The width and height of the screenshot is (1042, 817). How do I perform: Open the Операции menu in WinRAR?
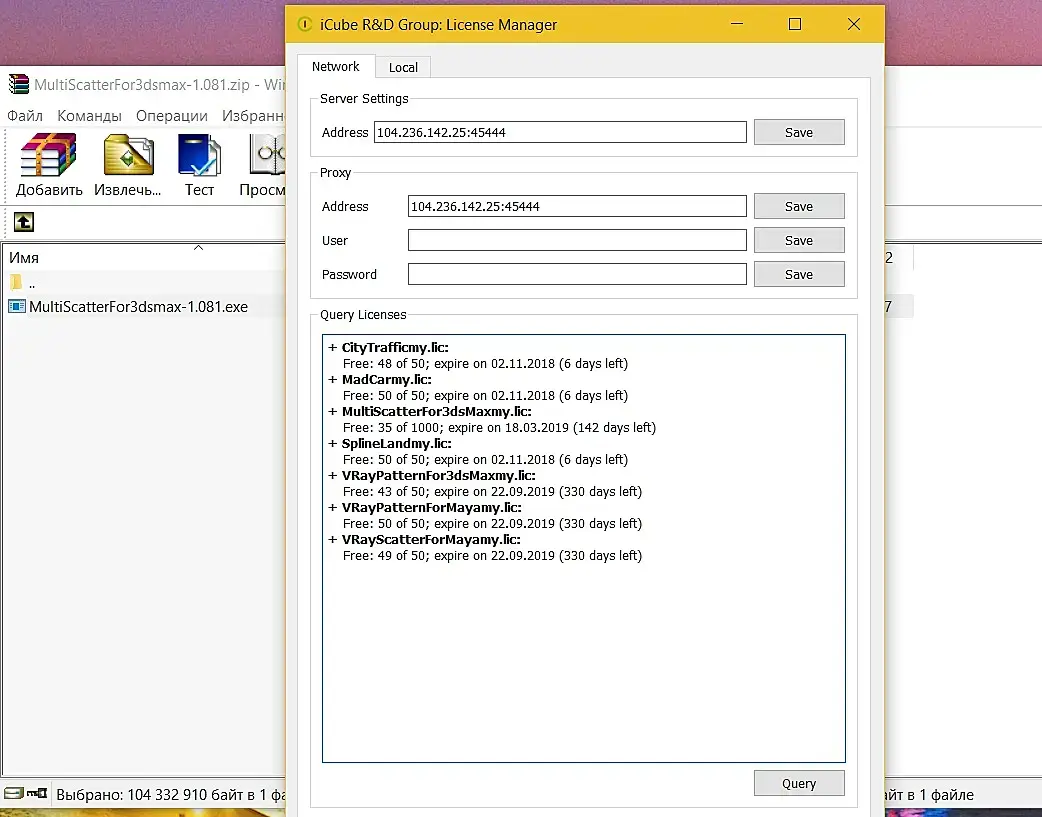click(171, 116)
